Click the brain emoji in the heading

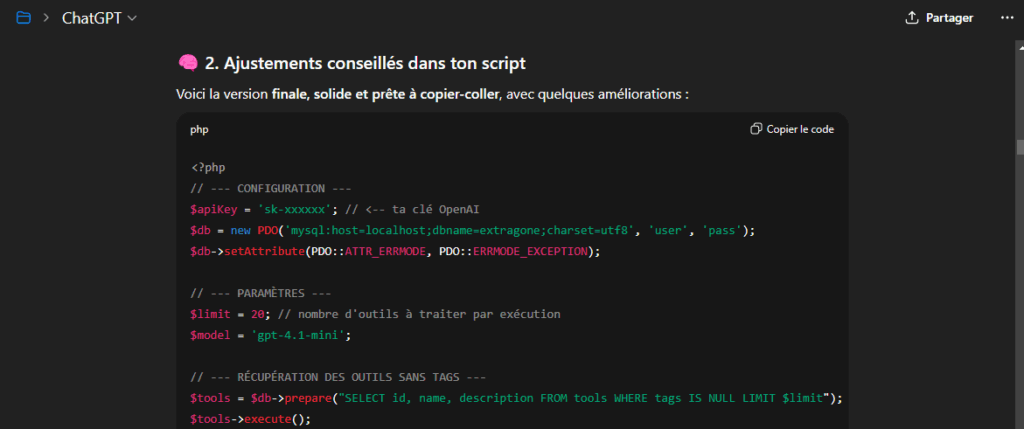point(187,63)
